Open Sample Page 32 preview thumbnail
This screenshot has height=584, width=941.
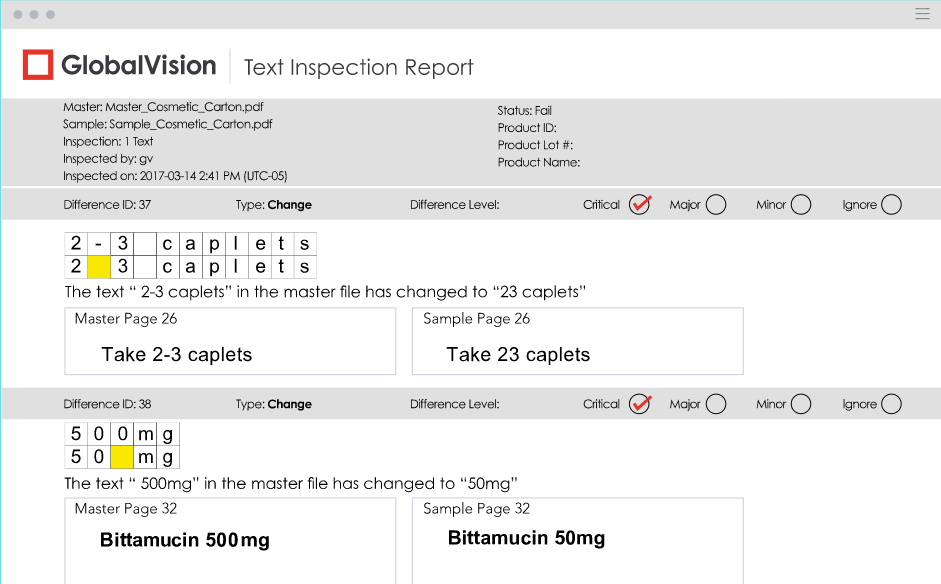[x=577, y=540]
